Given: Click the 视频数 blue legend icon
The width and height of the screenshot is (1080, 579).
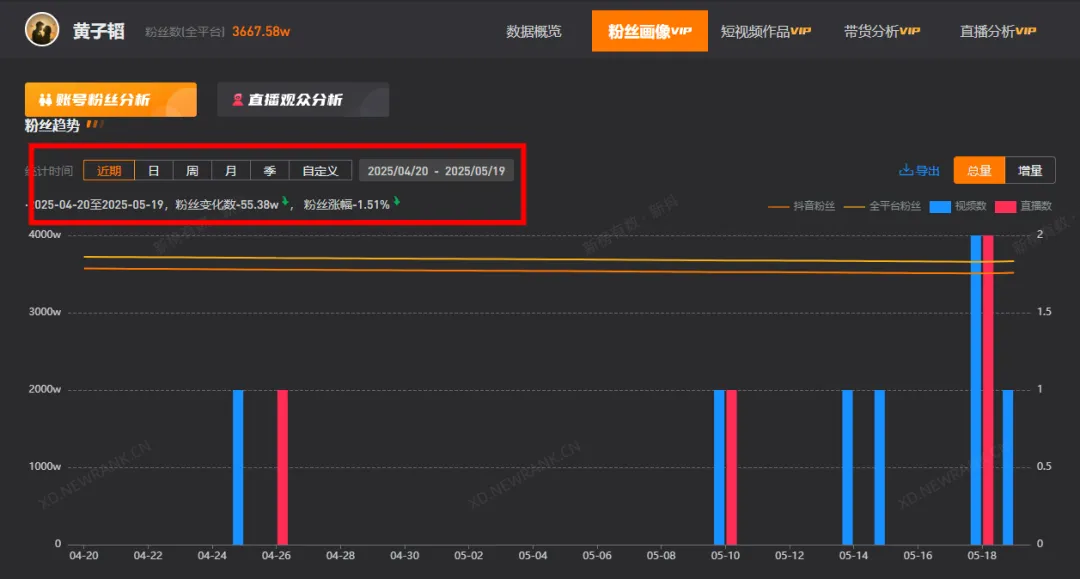Looking at the screenshot, I should coord(939,207).
